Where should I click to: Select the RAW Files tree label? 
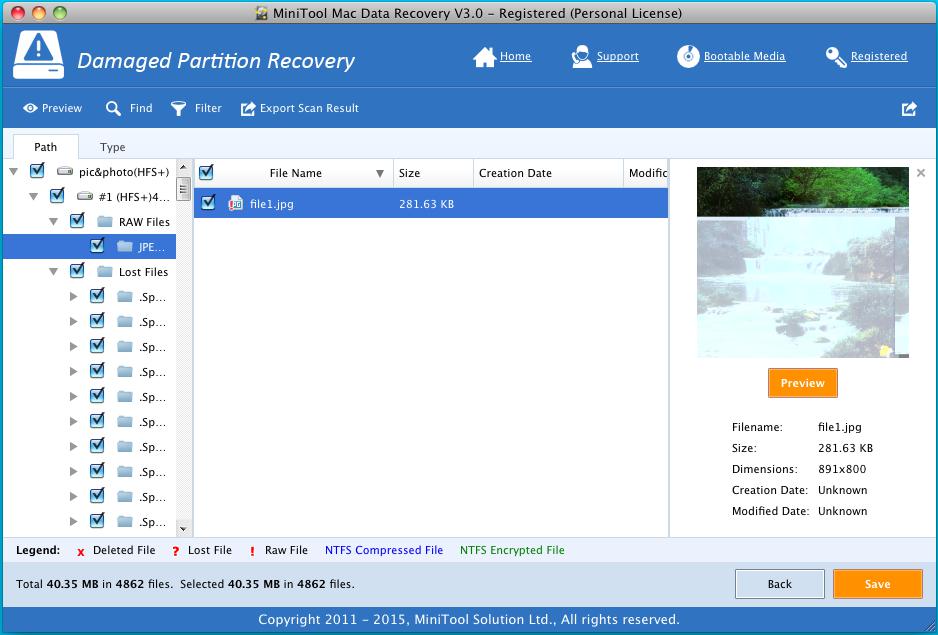pyautogui.click(x=144, y=222)
